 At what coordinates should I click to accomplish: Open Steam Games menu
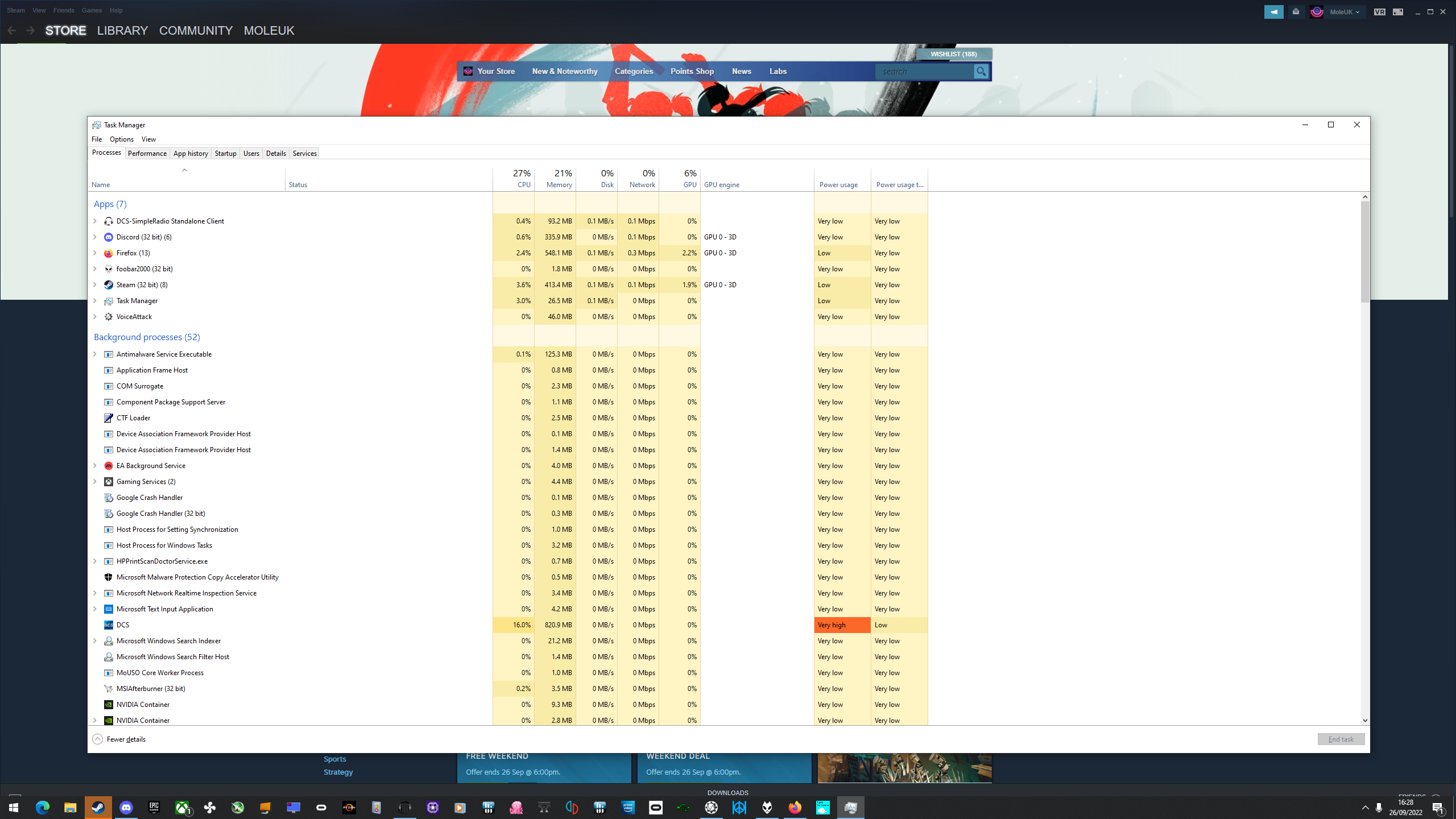coord(92,10)
